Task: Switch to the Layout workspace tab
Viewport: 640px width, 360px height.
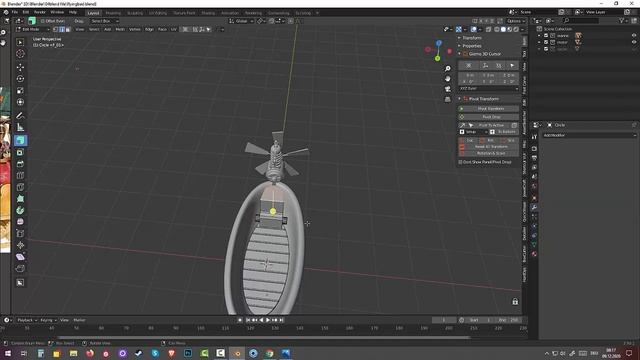Action: pos(93,13)
